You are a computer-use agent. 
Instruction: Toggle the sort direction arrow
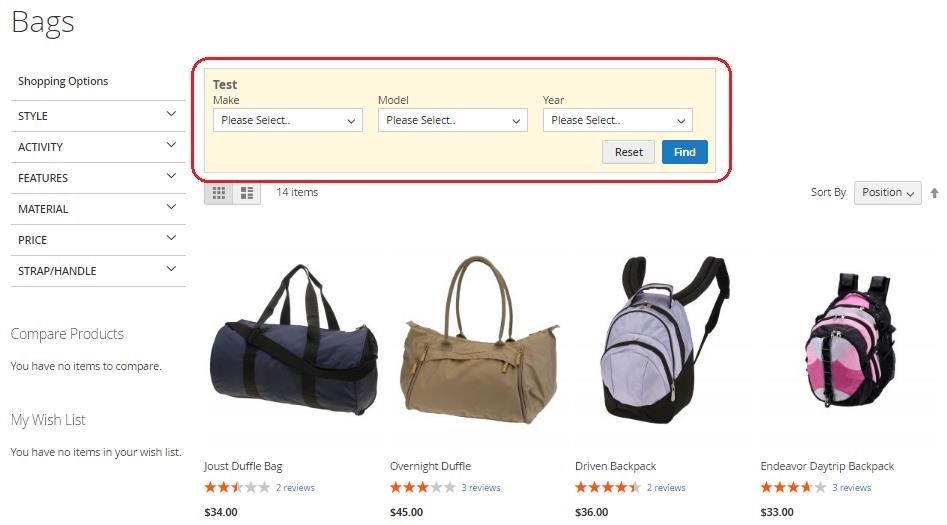934,193
